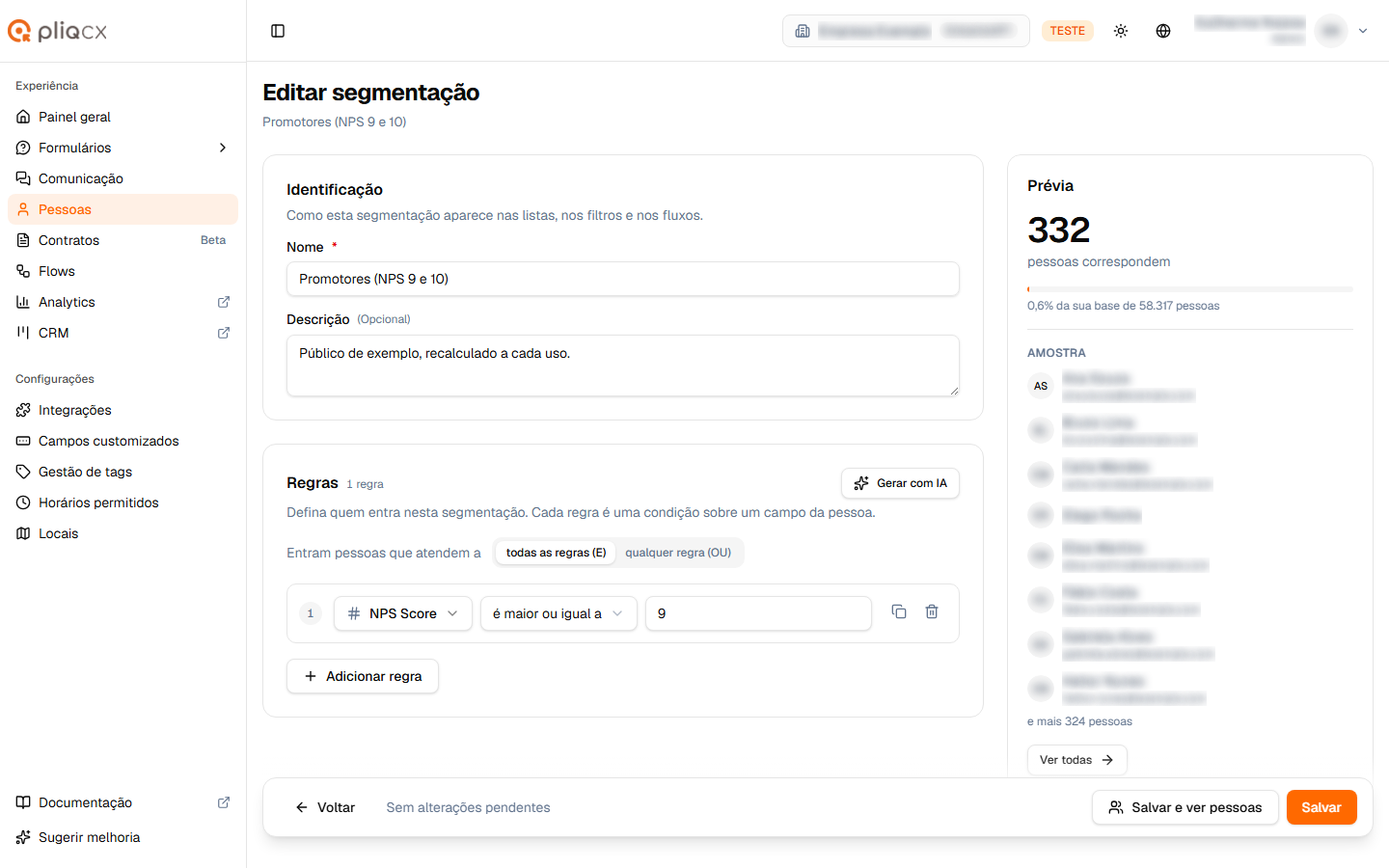Open language selector globe icon
The image size is (1389, 868).
(1163, 31)
